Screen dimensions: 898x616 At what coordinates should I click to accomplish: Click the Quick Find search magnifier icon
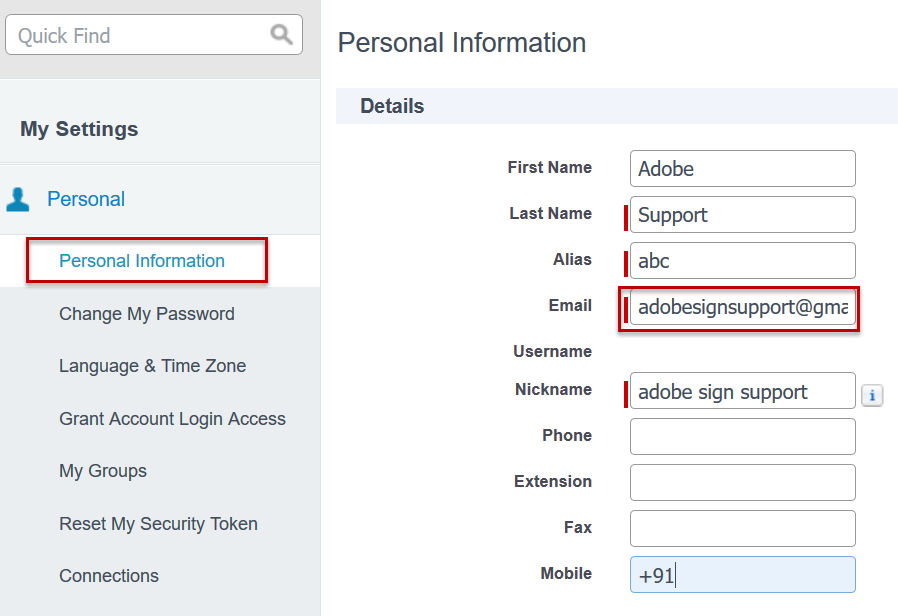coord(281,35)
